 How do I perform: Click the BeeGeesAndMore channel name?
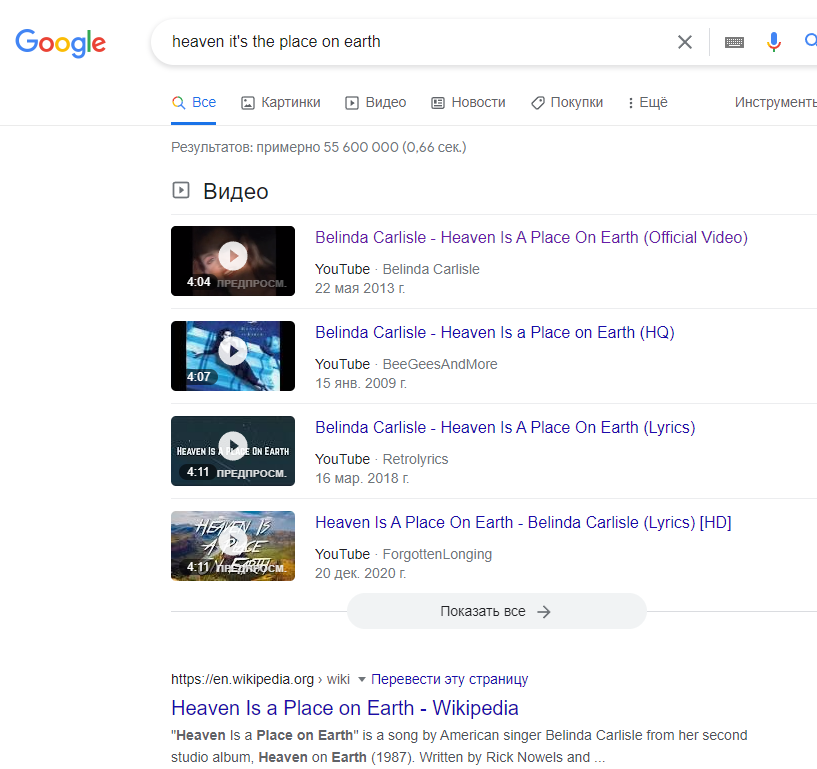point(440,364)
